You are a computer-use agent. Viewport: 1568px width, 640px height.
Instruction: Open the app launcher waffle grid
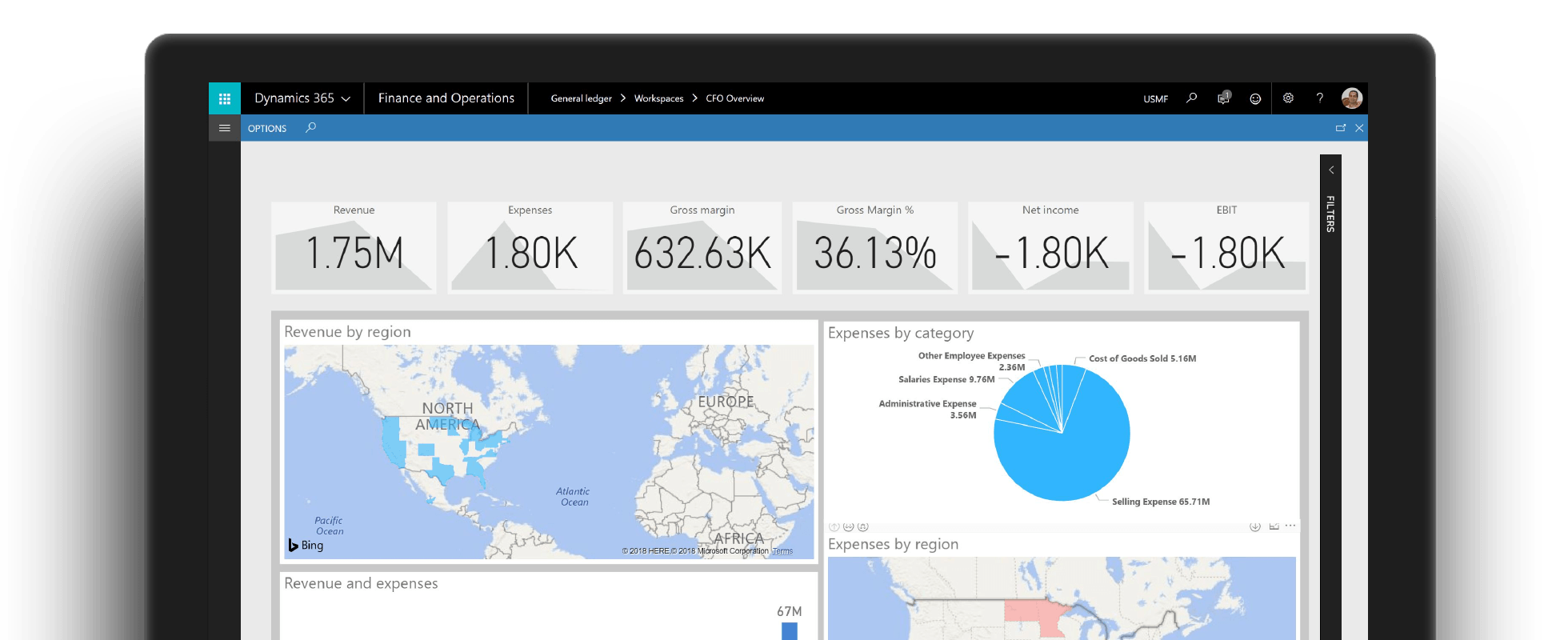(x=225, y=98)
